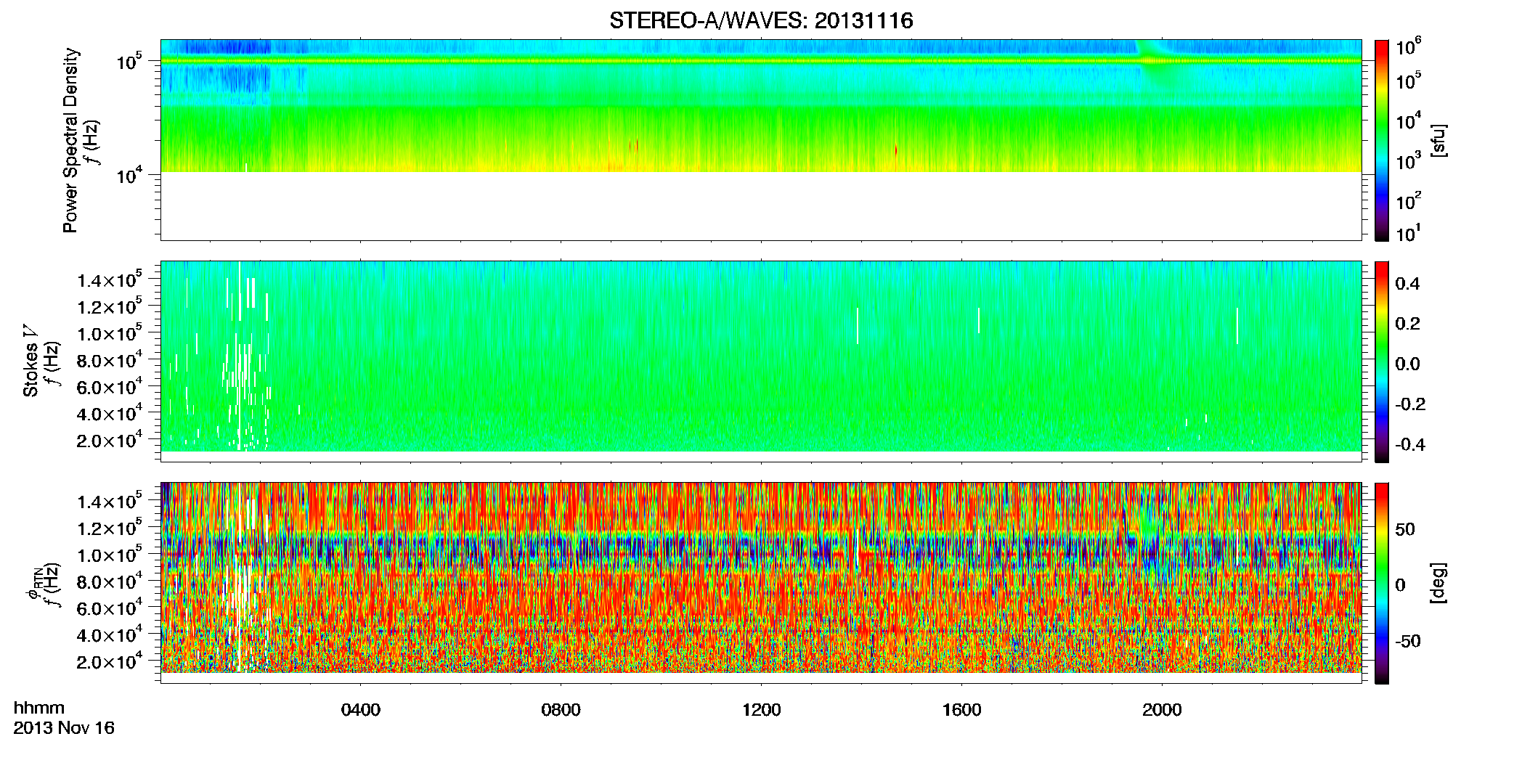The image size is (1522, 784).
Task: Click the 0.4 tick on Stokes V colorbar
Action: [1407, 284]
